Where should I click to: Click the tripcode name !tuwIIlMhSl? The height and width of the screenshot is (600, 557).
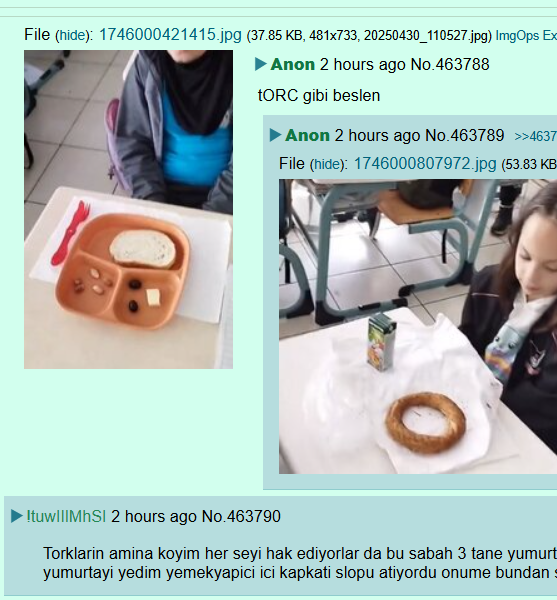coord(66,516)
